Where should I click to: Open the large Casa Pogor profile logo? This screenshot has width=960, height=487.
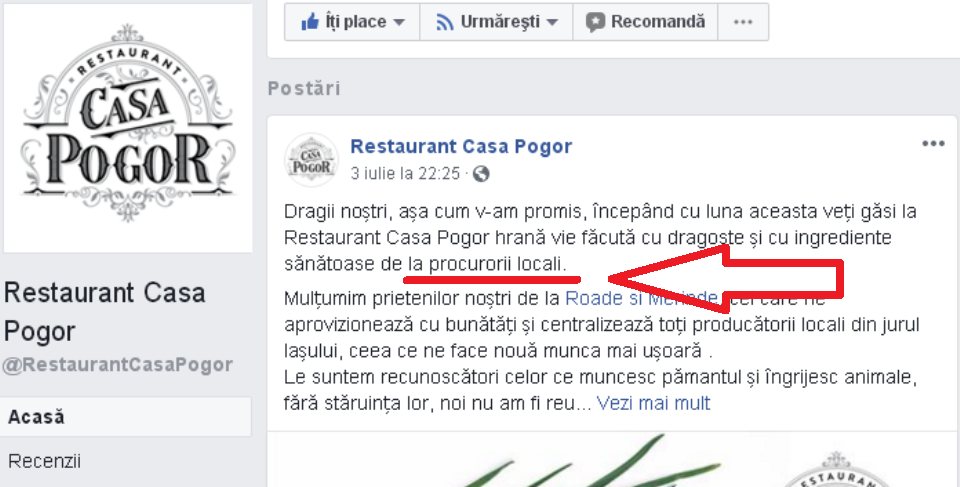click(x=127, y=127)
